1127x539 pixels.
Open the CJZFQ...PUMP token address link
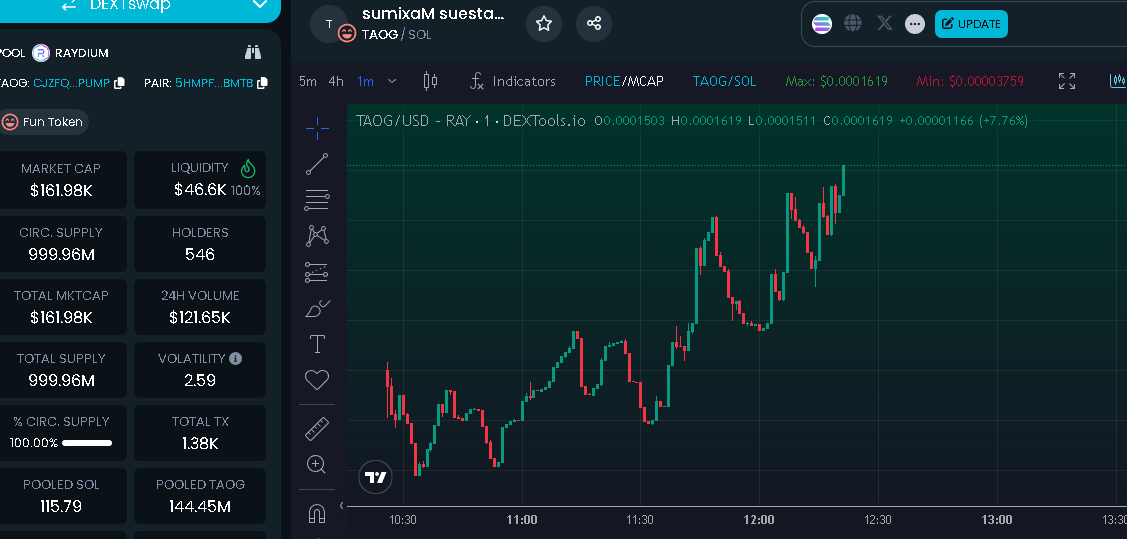[72, 83]
